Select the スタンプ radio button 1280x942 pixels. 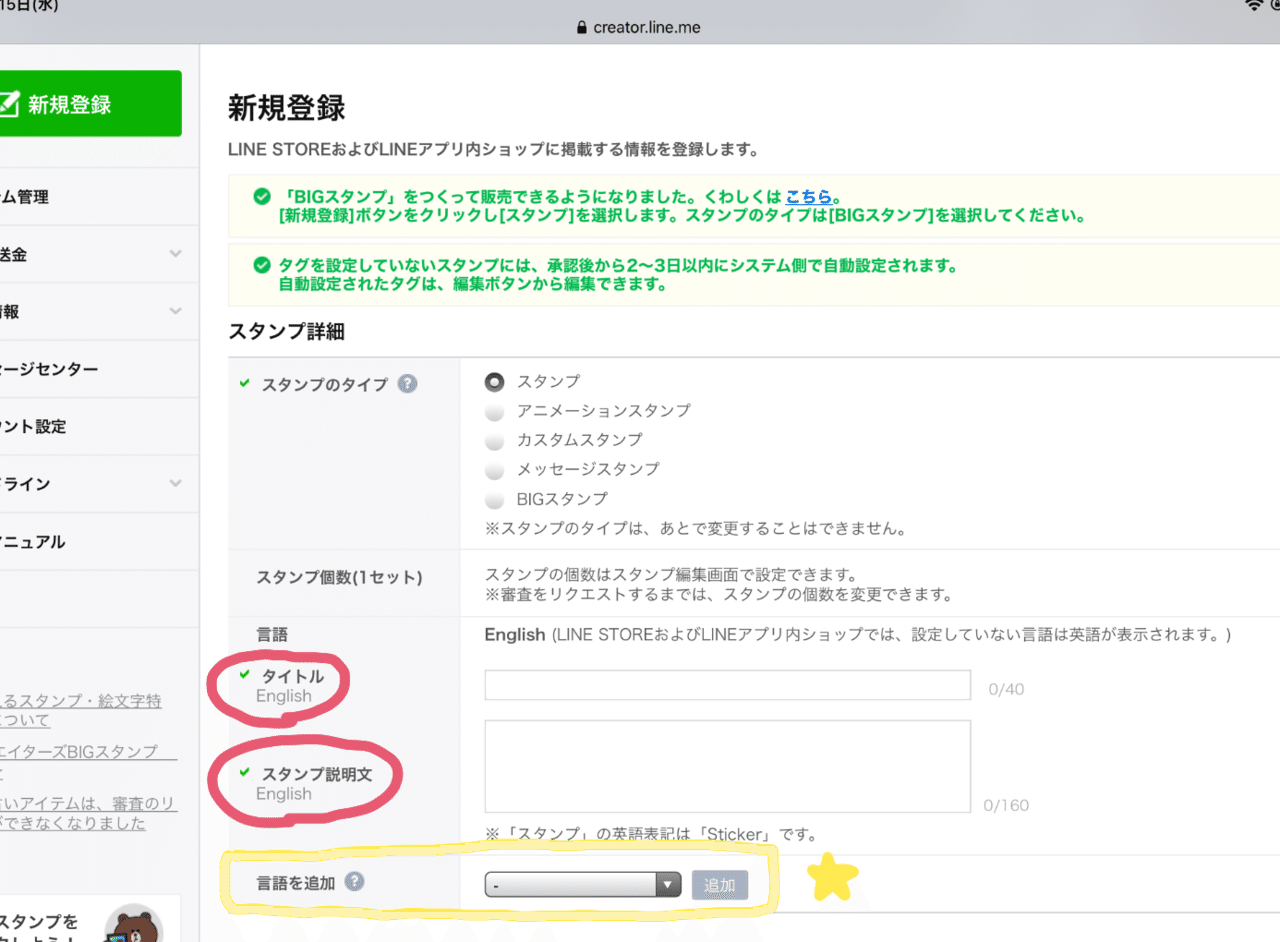494,382
